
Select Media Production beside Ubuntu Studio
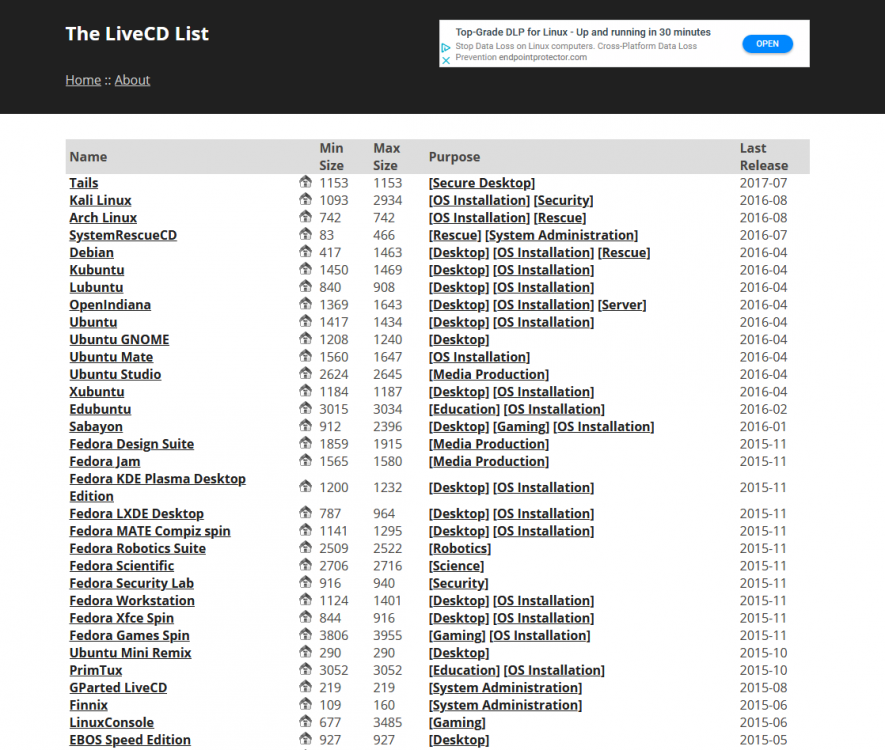click(488, 374)
